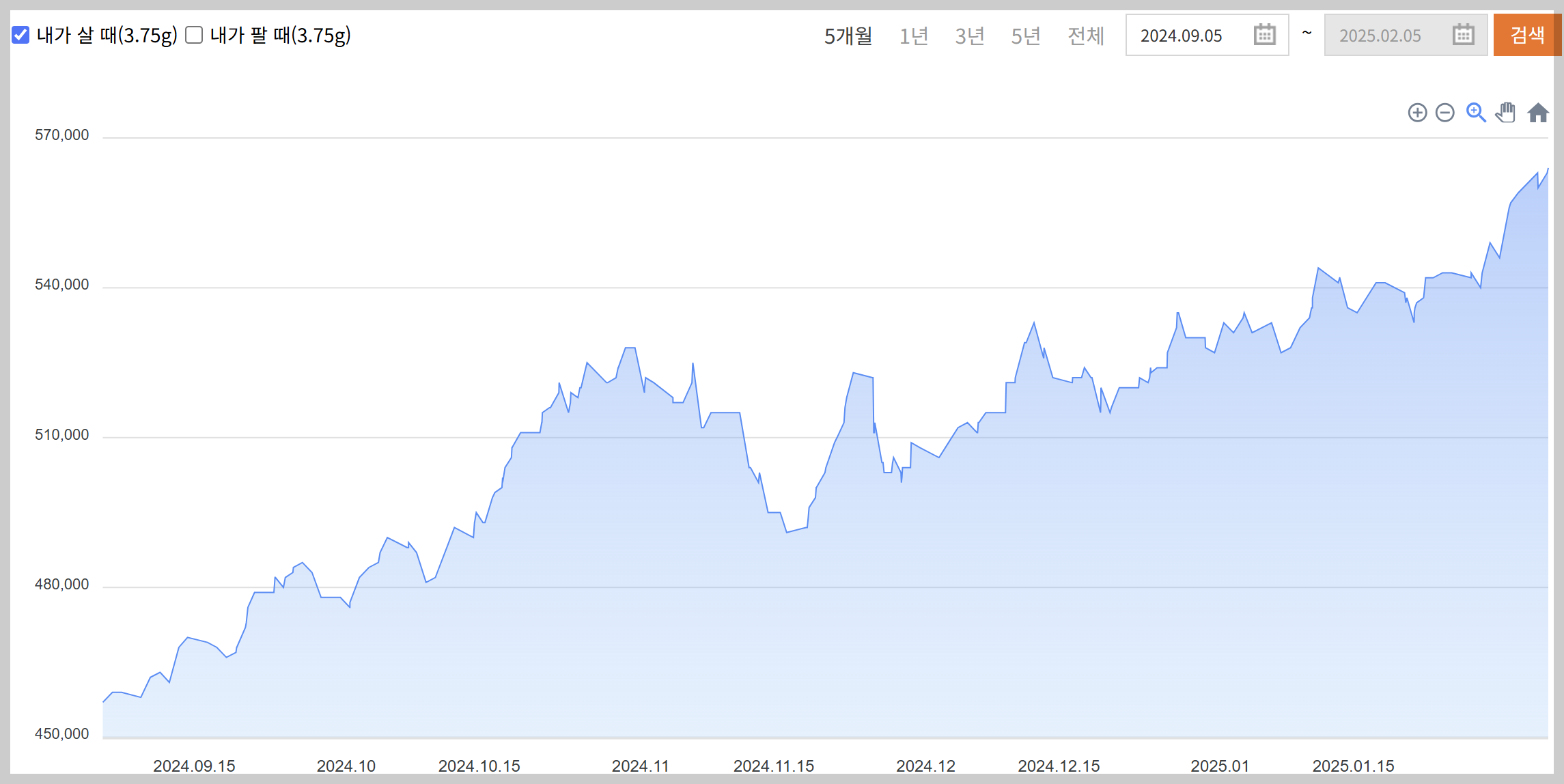Enable 내가 팔 때(3.75g) checkbox

195,35
